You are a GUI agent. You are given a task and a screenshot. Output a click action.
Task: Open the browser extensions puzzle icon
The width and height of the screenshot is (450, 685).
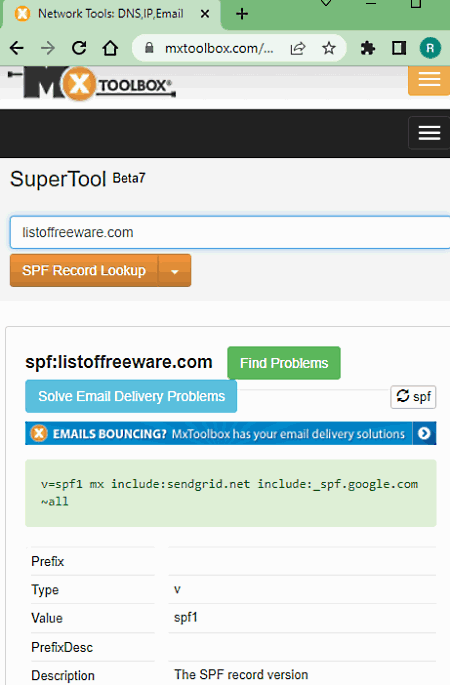368,48
